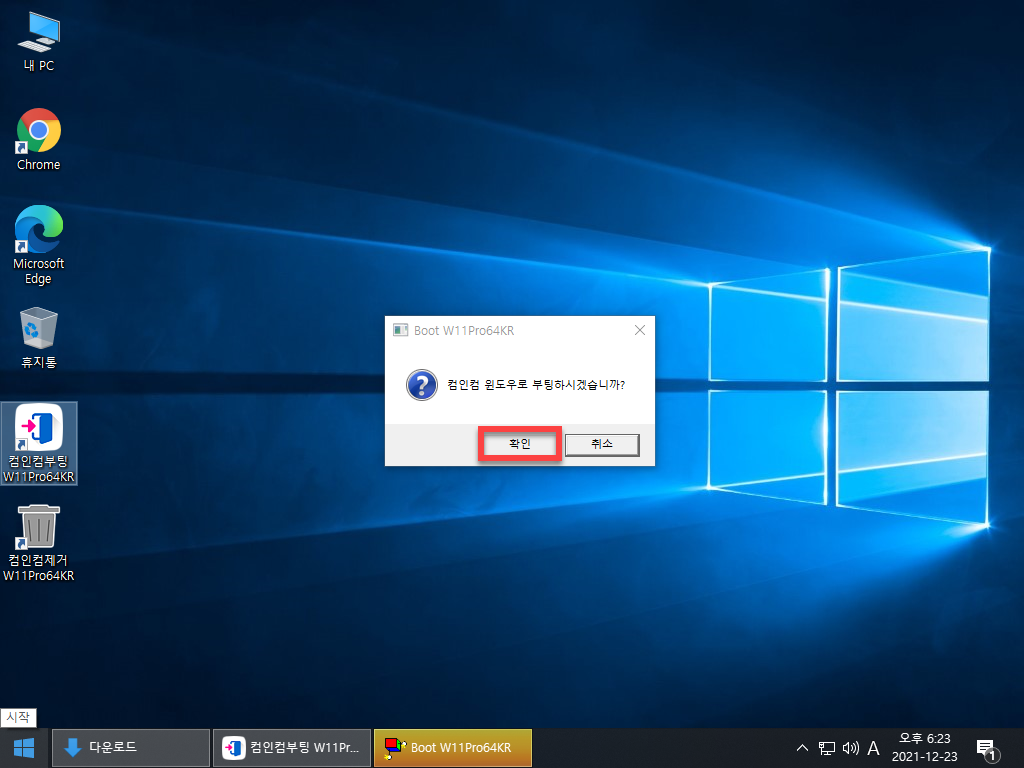Switch to 컴인컴부팅 W11Pr... taskbar item
The image size is (1024, 768).
click(x=292, y=748)
